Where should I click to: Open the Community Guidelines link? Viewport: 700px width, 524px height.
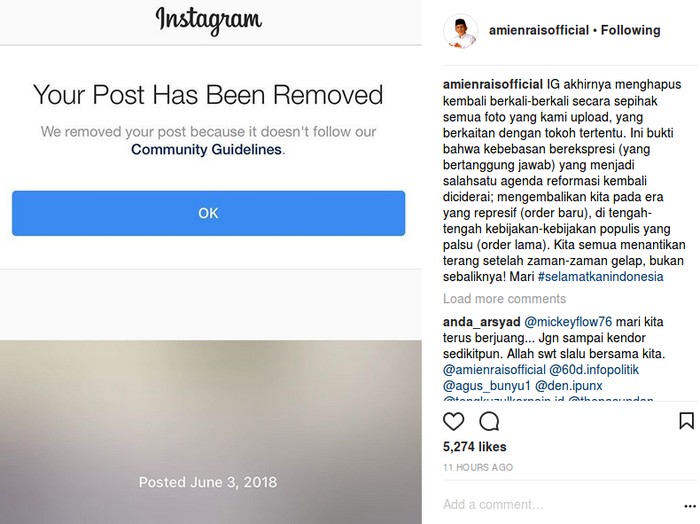coord(206,149)
